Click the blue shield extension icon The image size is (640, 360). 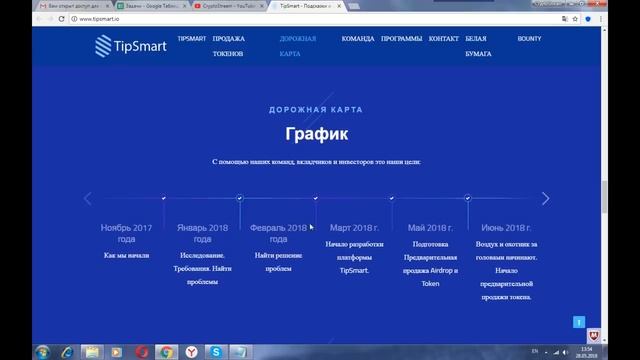tap(588, 19)
